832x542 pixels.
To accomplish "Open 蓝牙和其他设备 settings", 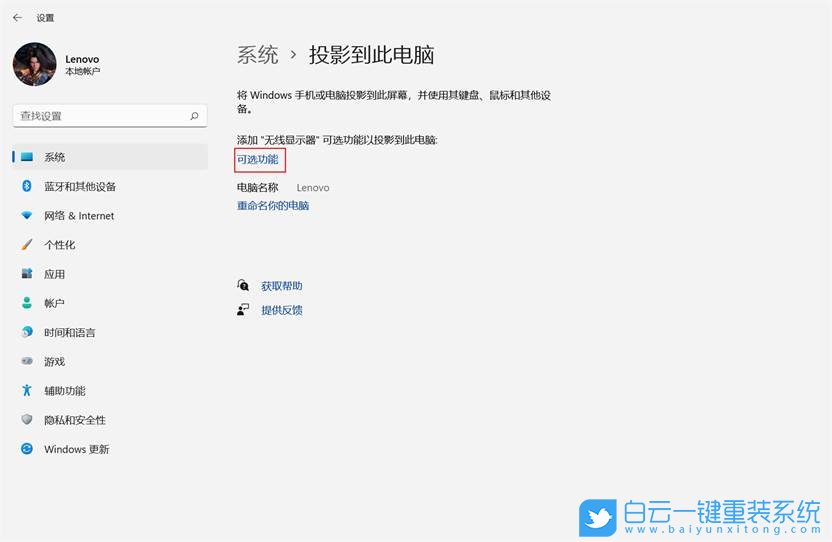I will click(x=80, y=186).
